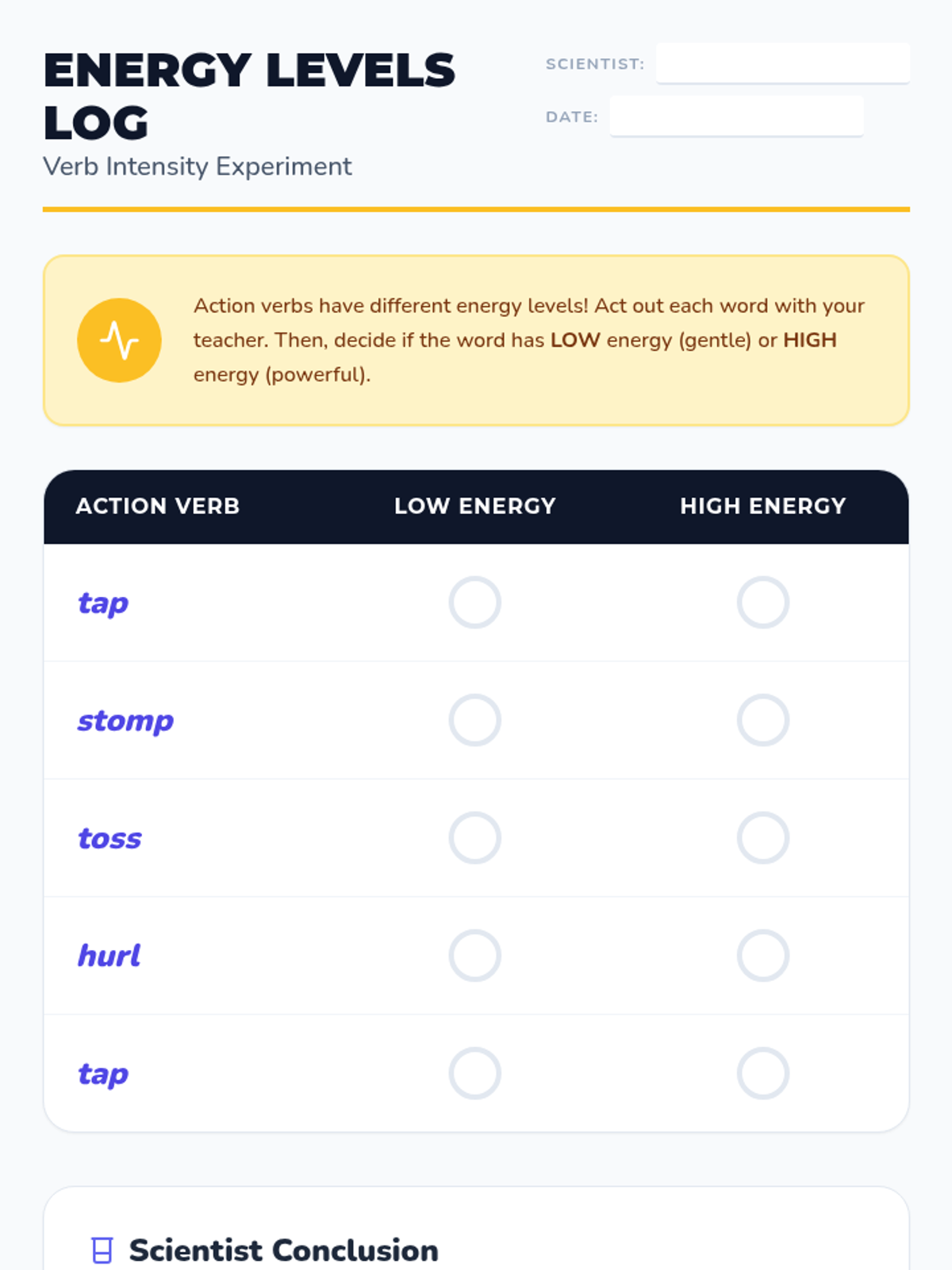The height and width of the screenshot is (1270, 952).
Task: Click the Low Energy column header
Action: click(x=474, y=506)
